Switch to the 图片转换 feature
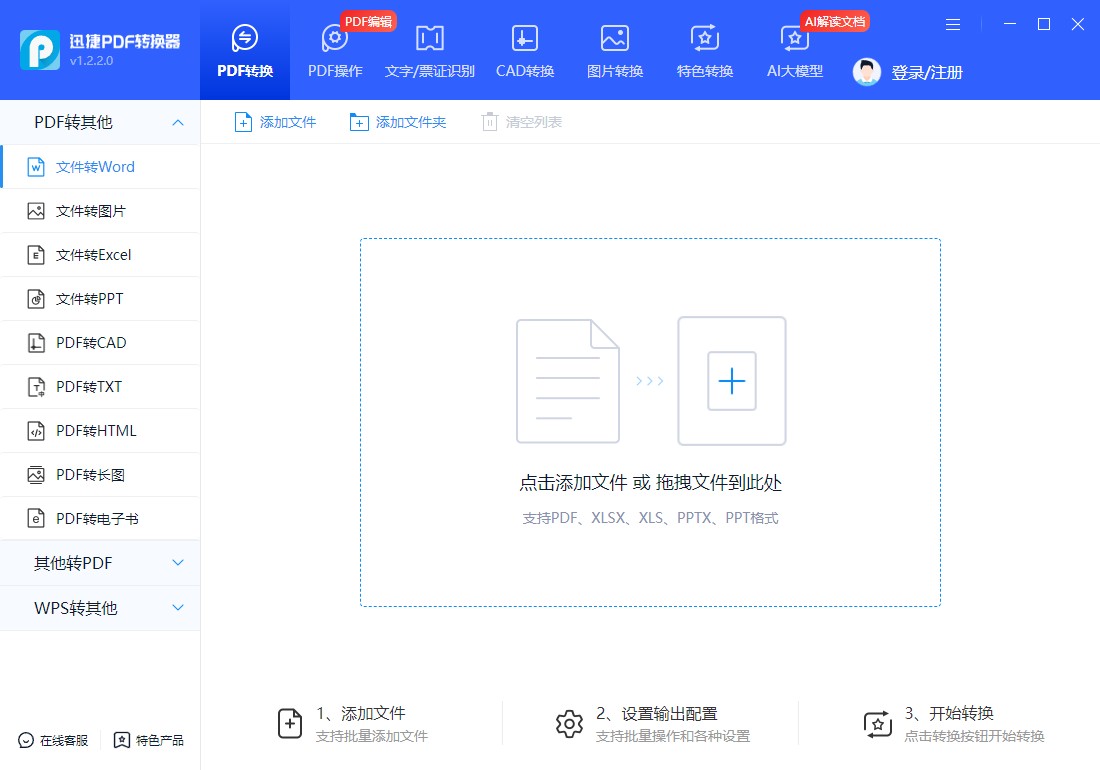Screen dimensions: 1100x770 [614, 50]
